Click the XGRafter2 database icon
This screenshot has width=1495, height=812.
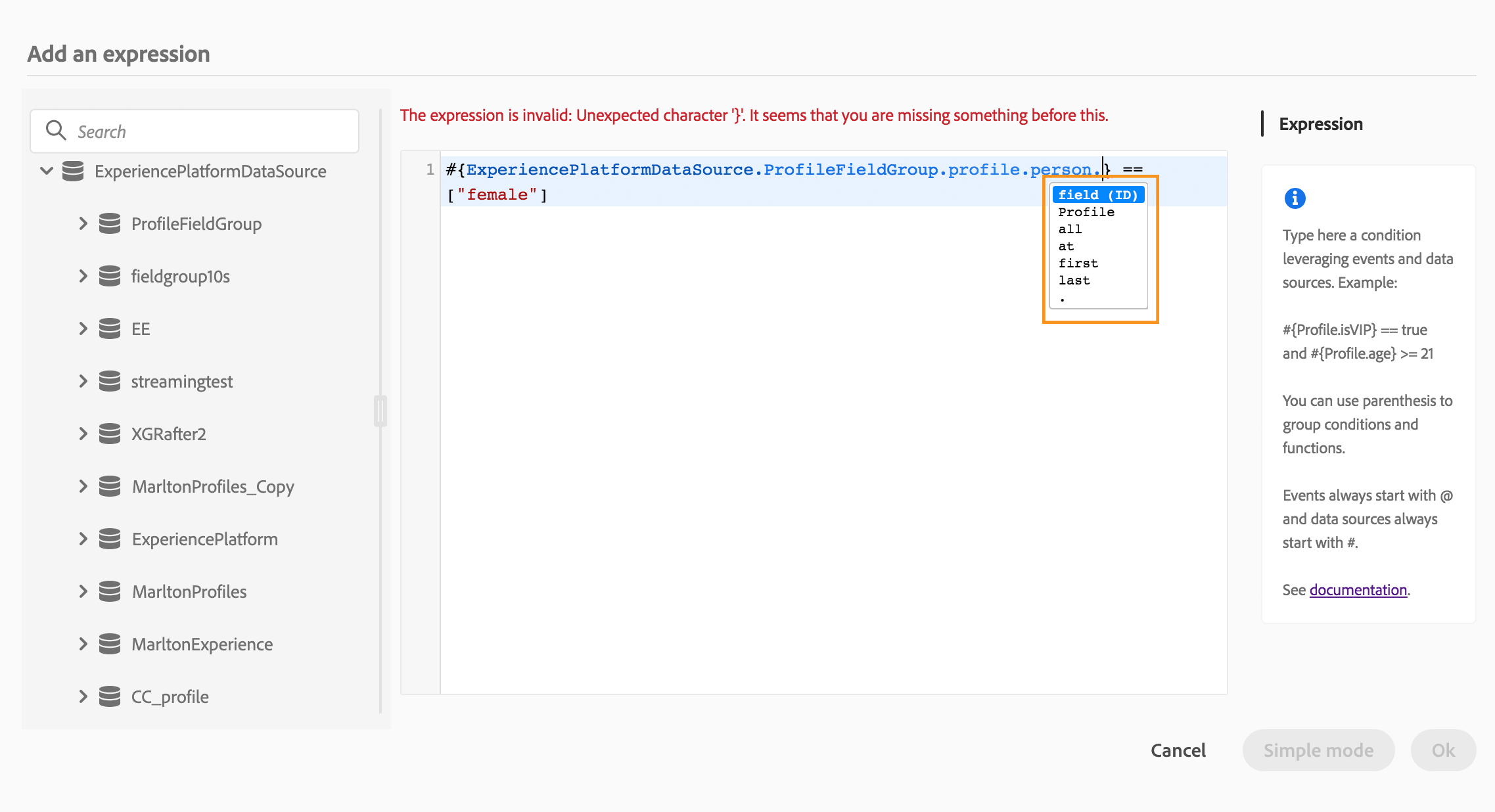click(110, 434)
